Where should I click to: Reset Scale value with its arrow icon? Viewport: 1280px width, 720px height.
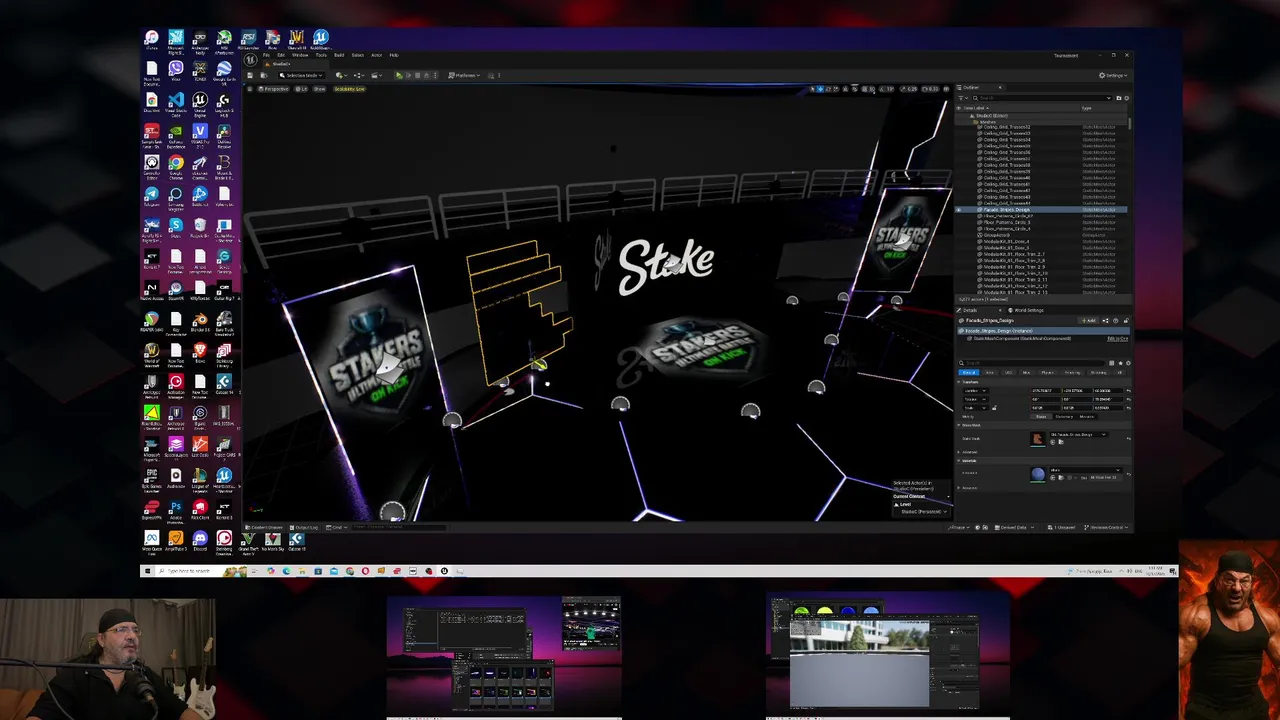tap(1128, 408)
